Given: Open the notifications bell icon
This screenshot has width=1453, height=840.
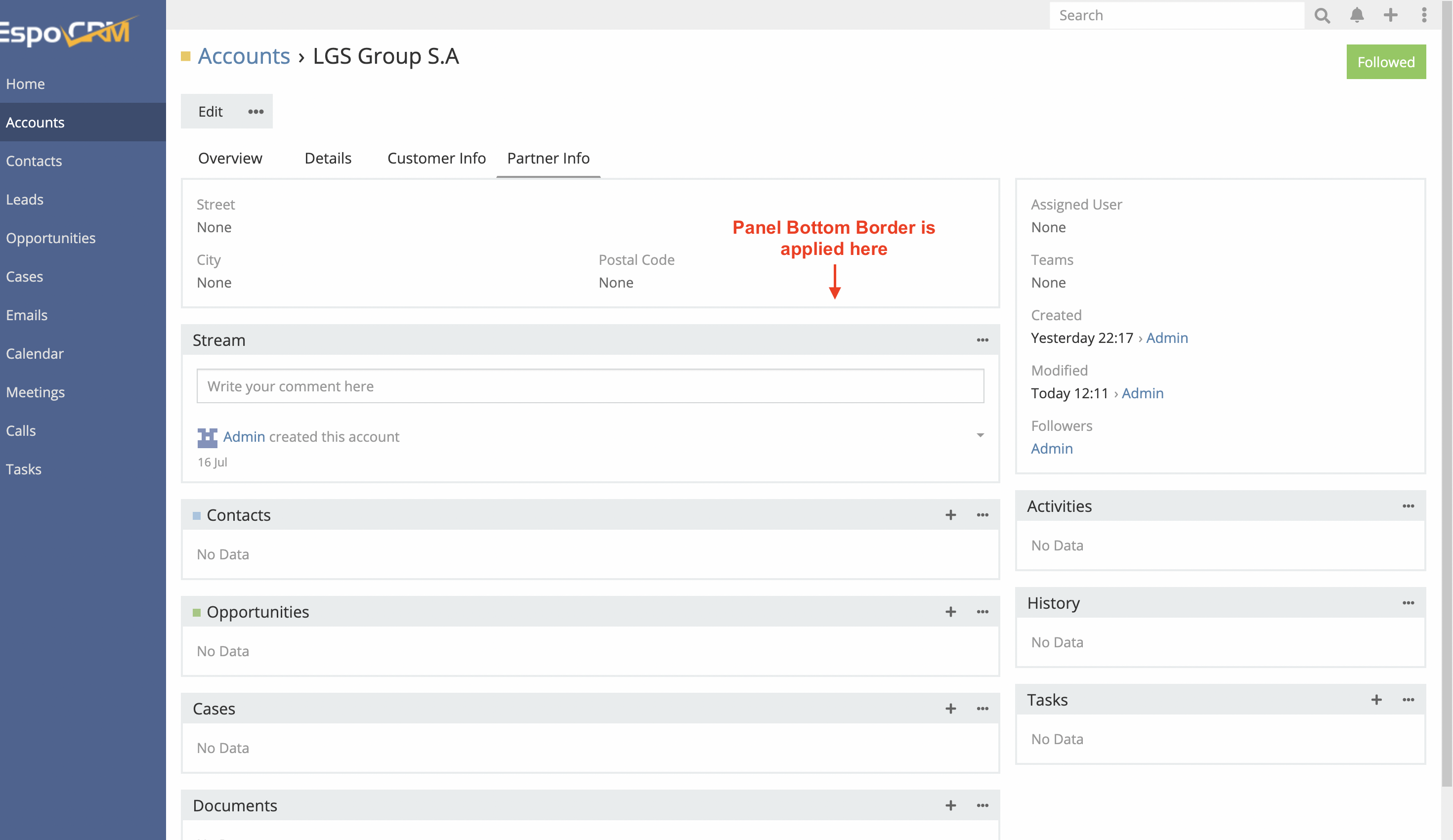Looking at the screenshot, I should tap(1357, 15).
